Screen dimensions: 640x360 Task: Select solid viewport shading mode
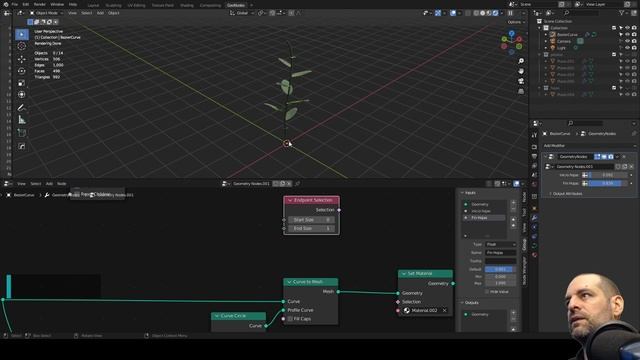[482, 13]
